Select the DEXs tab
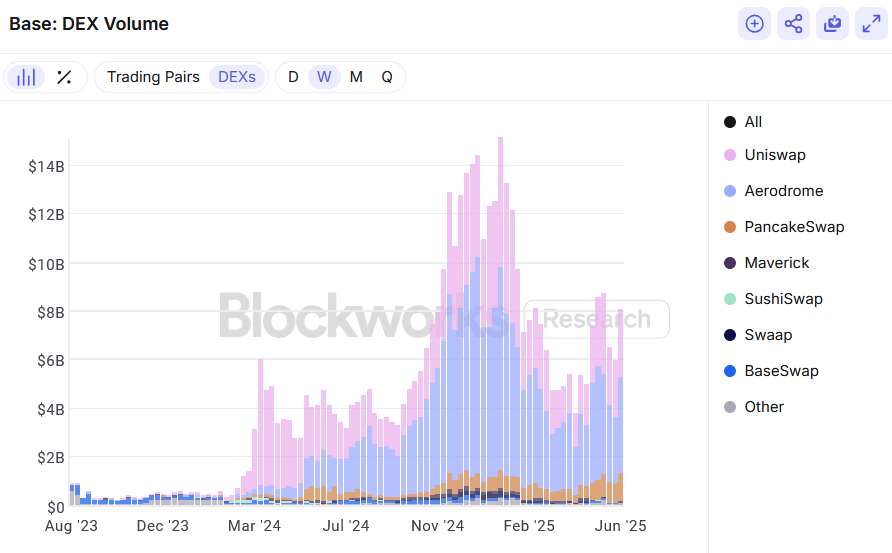The width and height of the screenshot is (892, 553). (x=237, y=77)
